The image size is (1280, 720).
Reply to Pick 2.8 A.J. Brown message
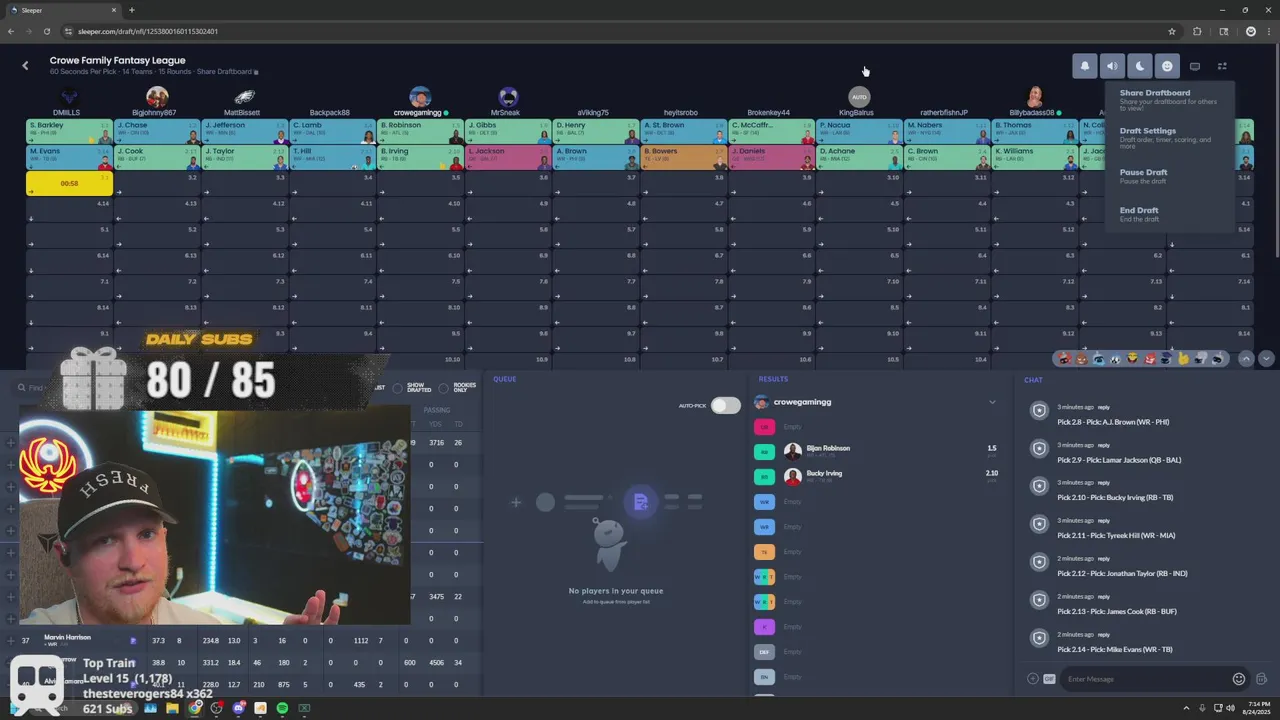1104,407
